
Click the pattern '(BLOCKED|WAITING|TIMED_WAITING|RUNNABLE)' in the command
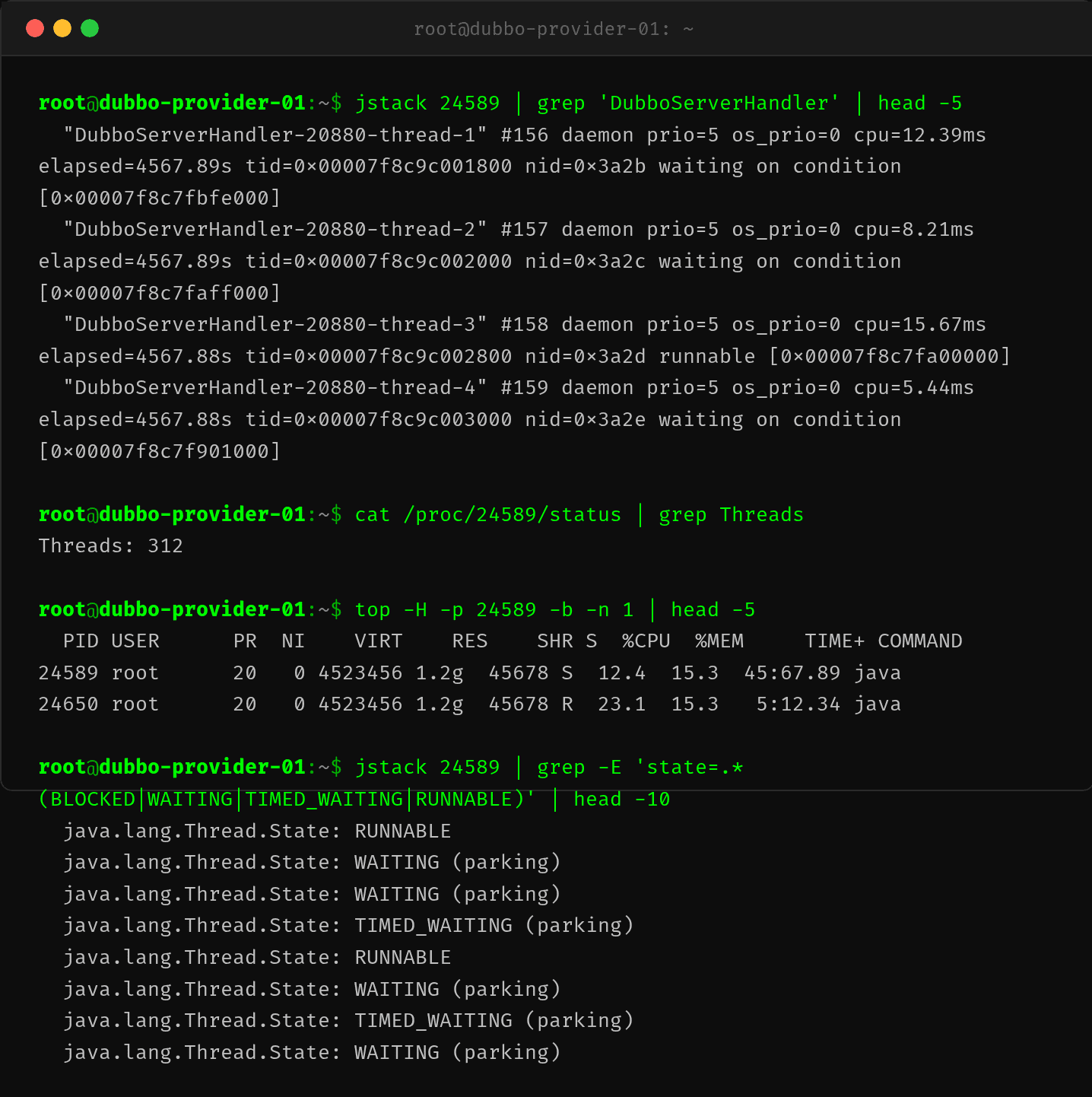[x=281, y=799]
